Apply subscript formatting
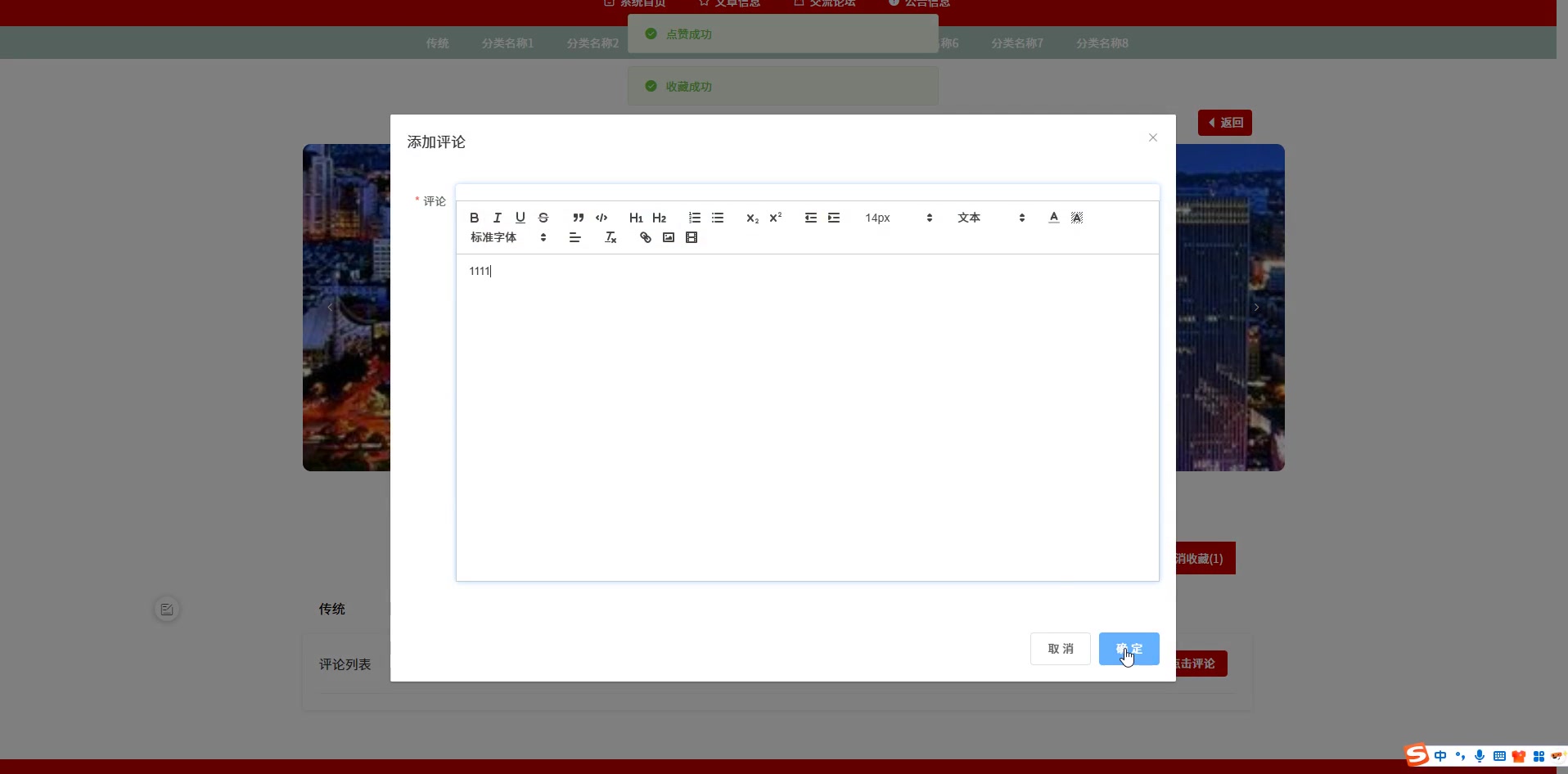This screenshot has height=774, width=1568. (x=751, y=218)
